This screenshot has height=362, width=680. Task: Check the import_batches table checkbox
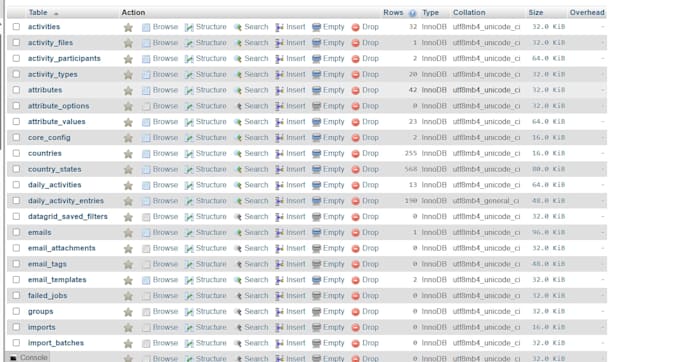[x=16, y=343]
